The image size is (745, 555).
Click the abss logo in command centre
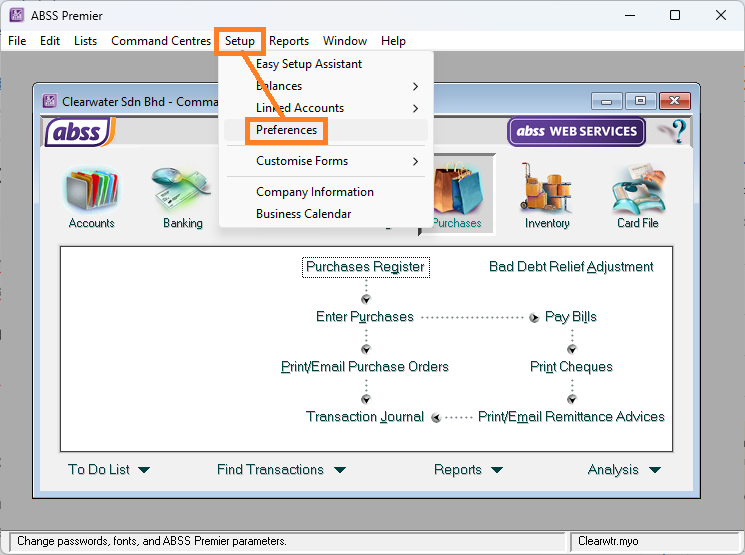[x=79, y=132]
